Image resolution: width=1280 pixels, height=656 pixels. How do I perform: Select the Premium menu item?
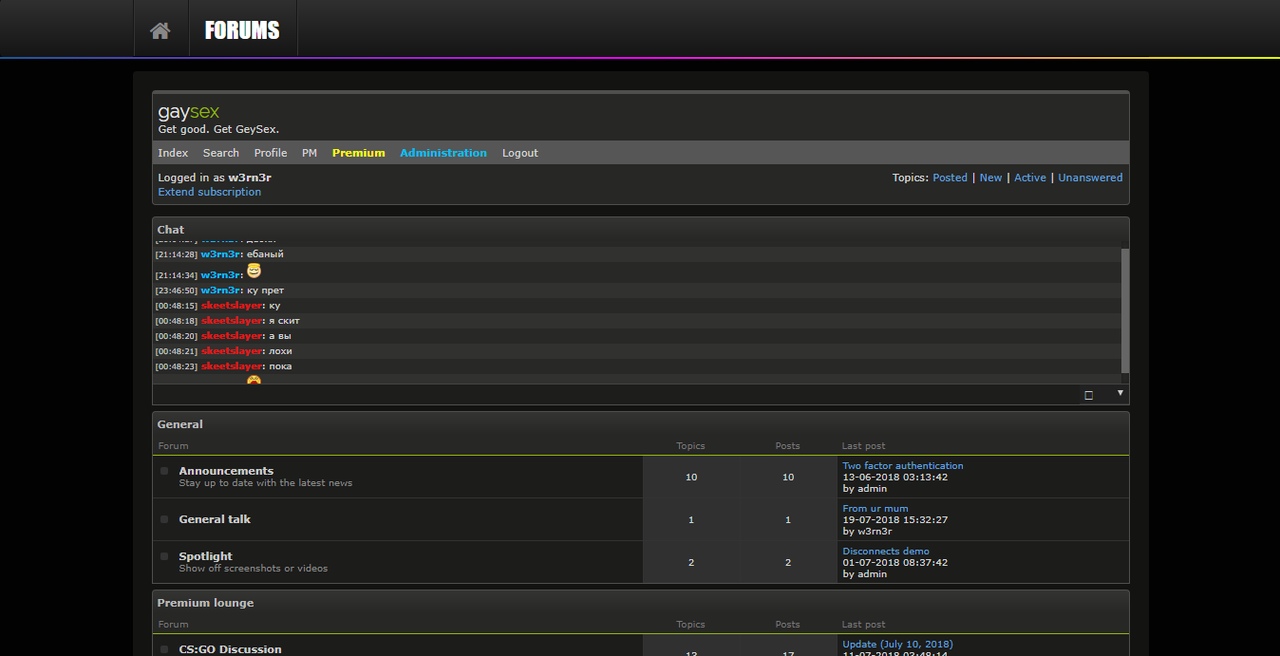[x=358, y=153]
